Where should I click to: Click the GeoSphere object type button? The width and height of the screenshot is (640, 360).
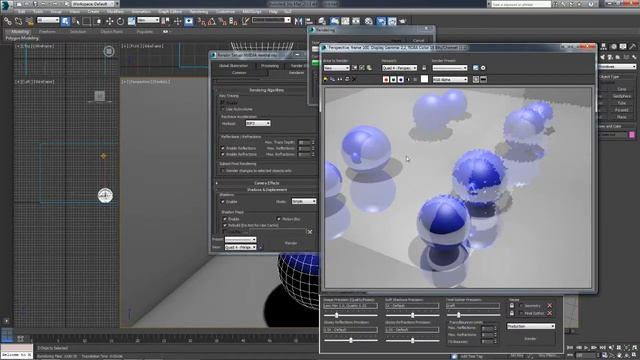pyautogui.click(x=622, y=96)
